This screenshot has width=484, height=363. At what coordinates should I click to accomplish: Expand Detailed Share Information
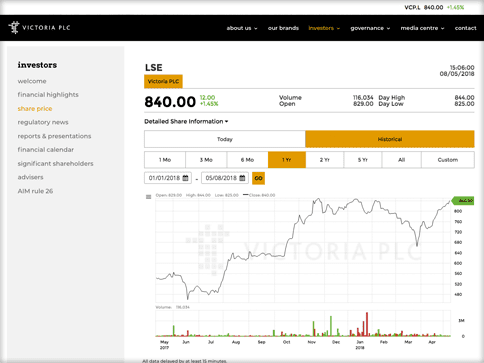click(x=186, y=121)
